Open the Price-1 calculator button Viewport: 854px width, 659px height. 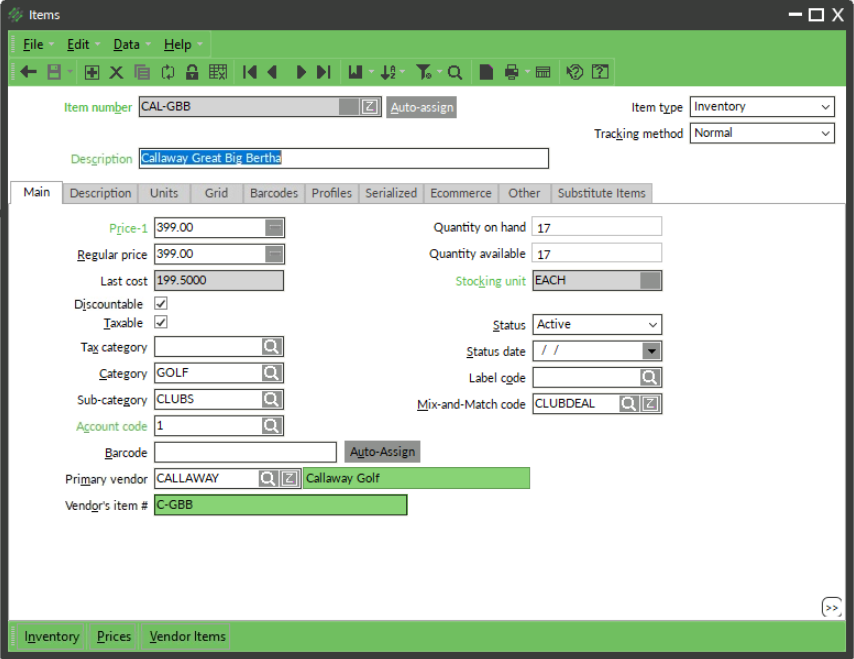tap(274, 228)
